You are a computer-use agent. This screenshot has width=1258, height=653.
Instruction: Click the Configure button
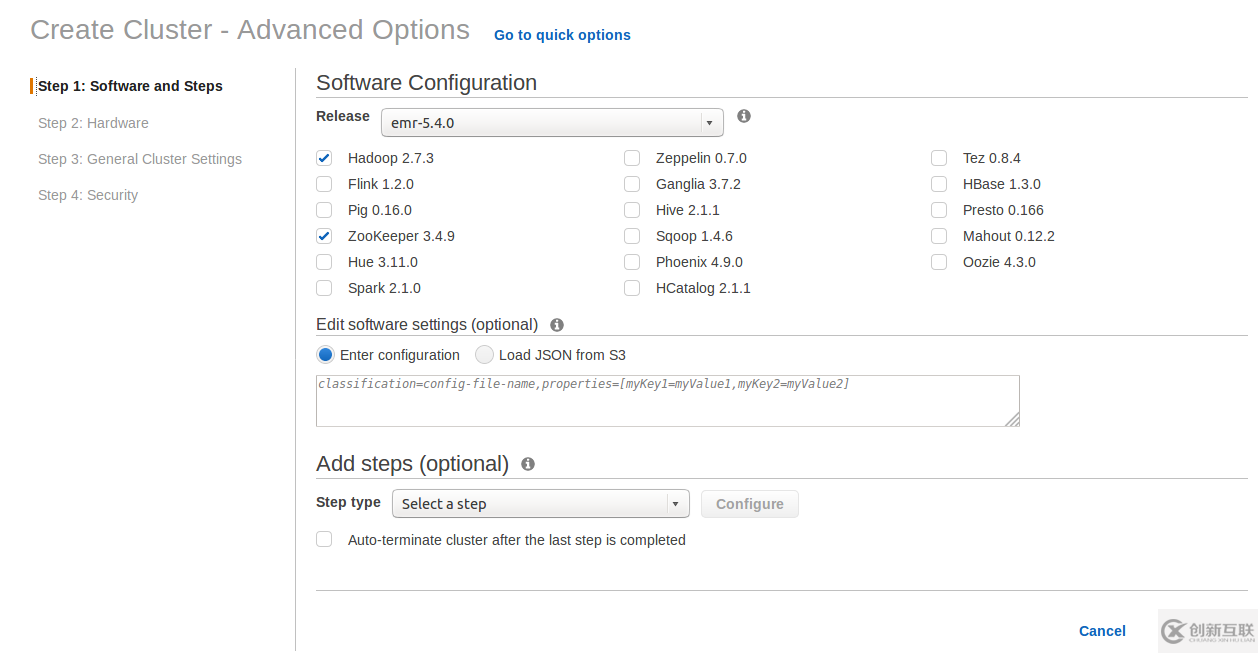[x=750, y=503]
